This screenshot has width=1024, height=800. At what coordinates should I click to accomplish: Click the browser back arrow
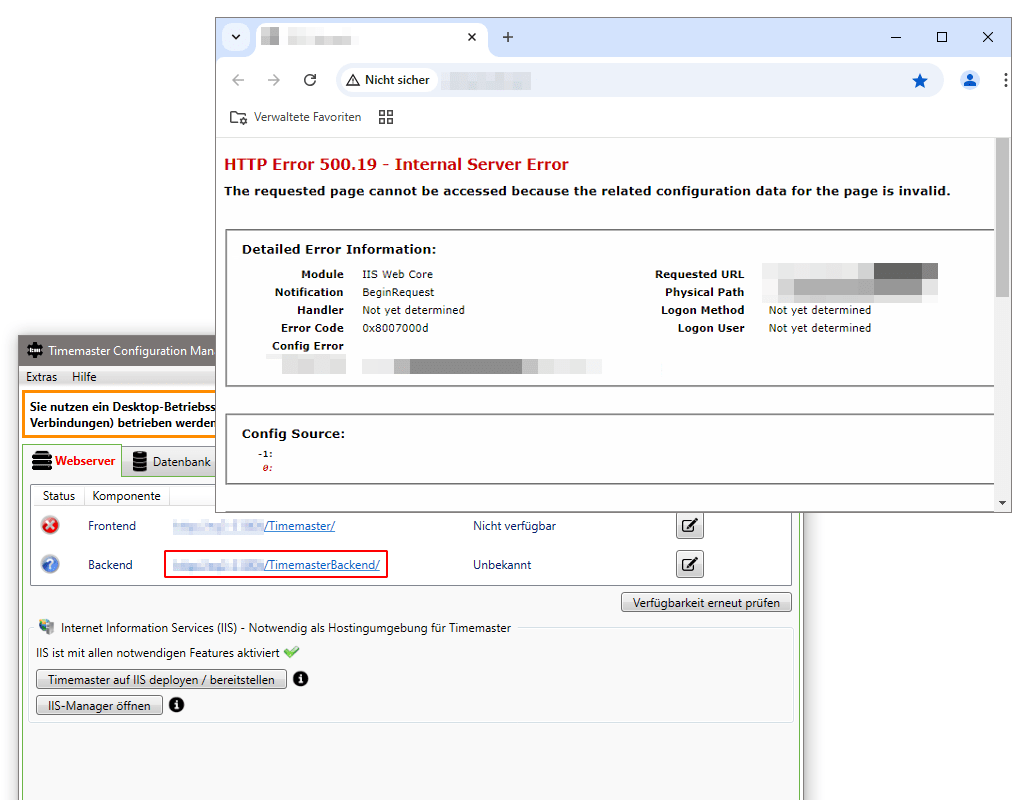tap(237, 79)
